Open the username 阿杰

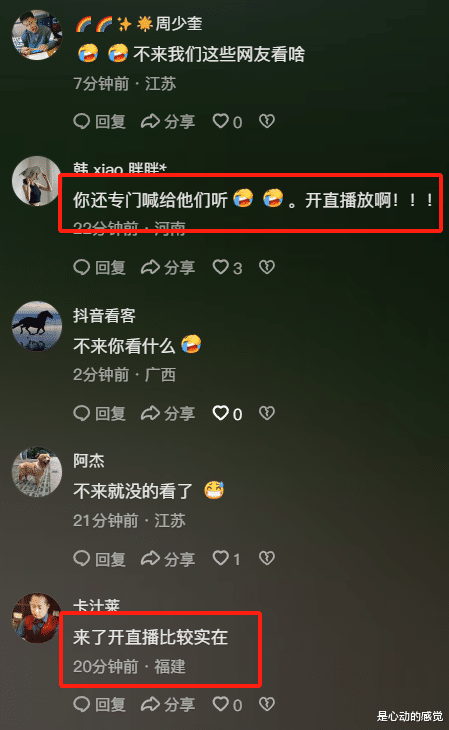88,461
